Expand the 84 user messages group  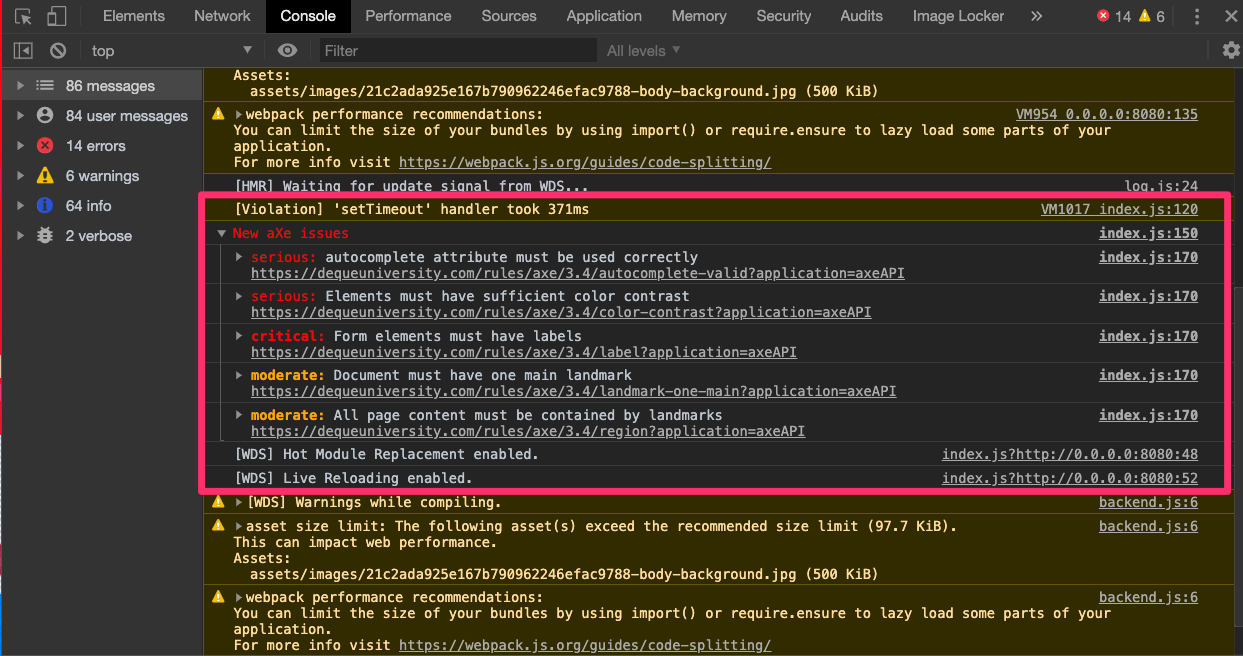20,116
